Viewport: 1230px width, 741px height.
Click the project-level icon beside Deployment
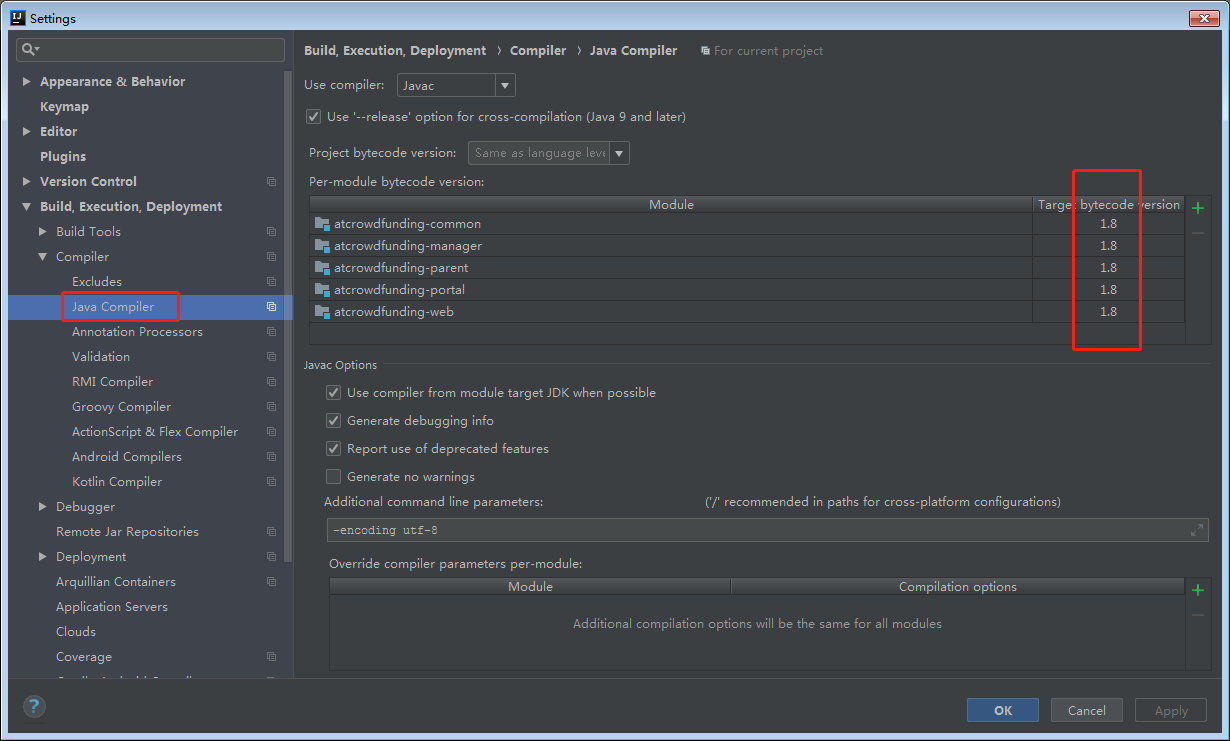(271, 557)
